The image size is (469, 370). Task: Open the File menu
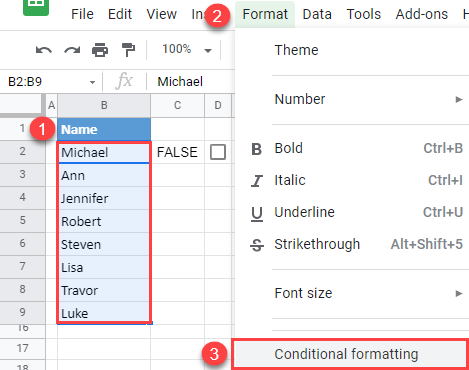coord(82,14)
